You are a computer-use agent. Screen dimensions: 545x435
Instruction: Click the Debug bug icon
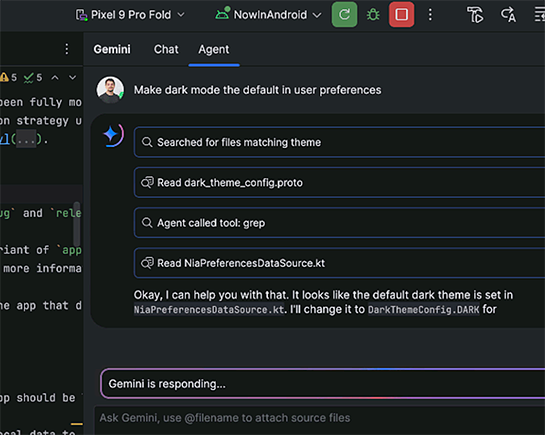tap(373, 15)
